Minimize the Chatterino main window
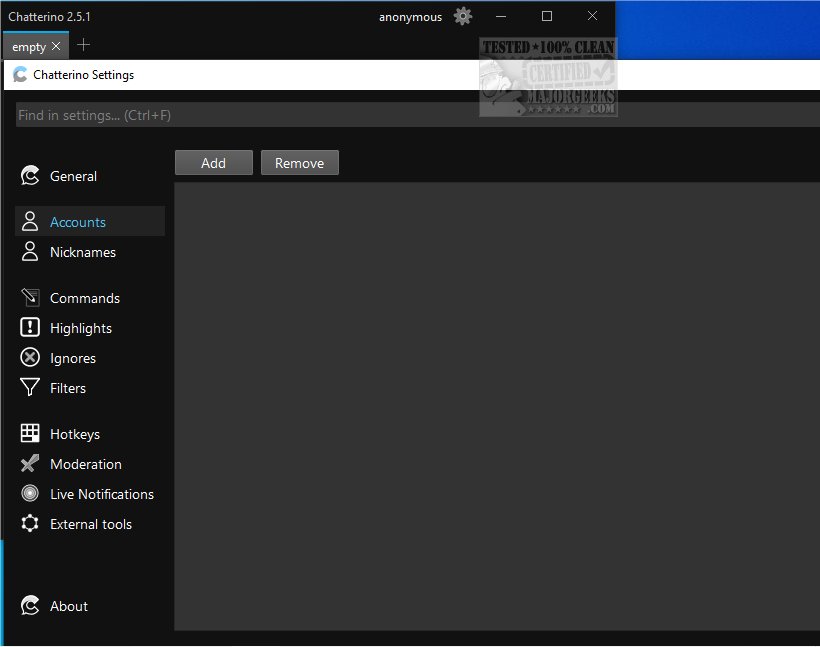The width and height of the screenshot is (820, 647). pos(501,16)
